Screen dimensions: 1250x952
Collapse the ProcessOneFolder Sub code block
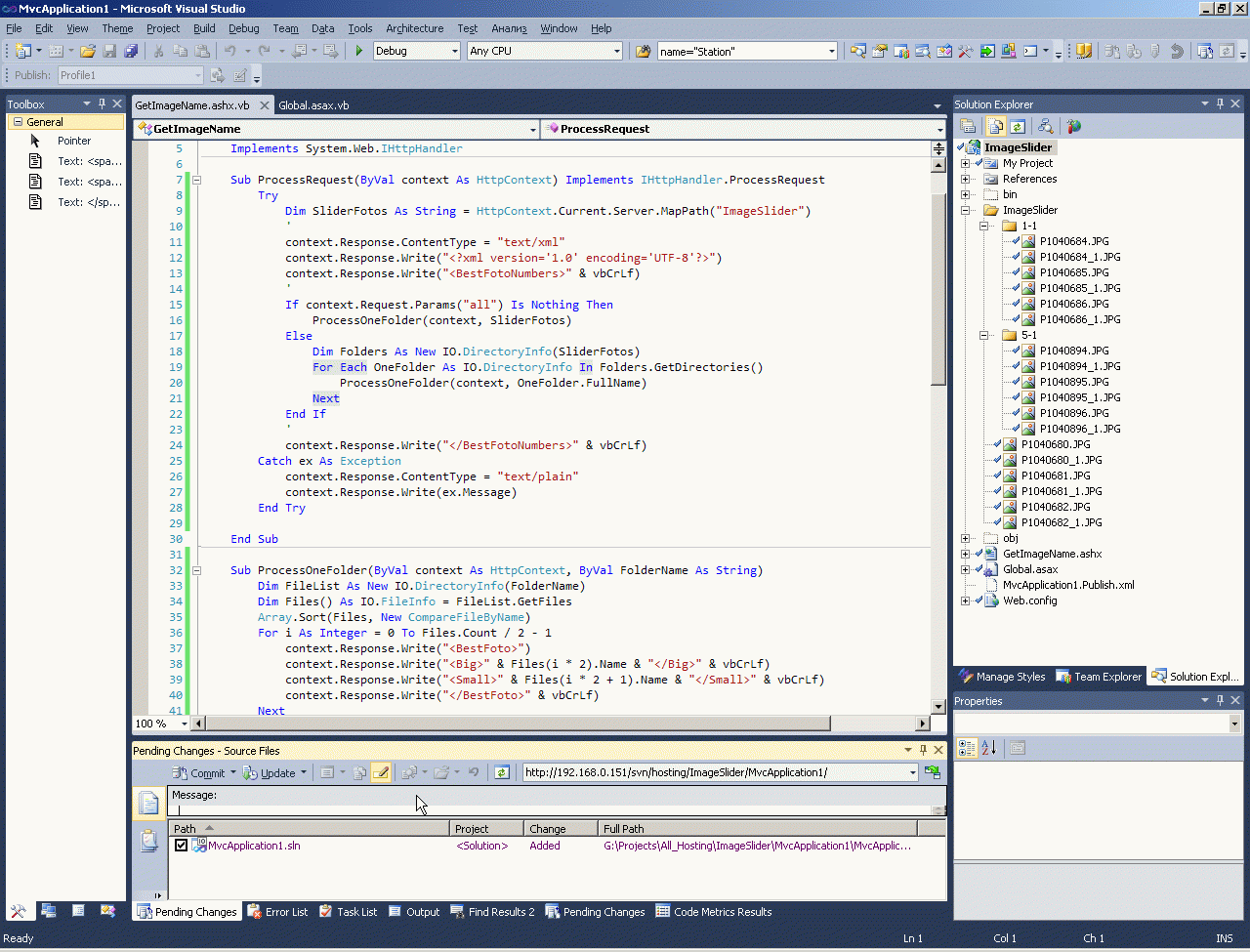point(196,570)
